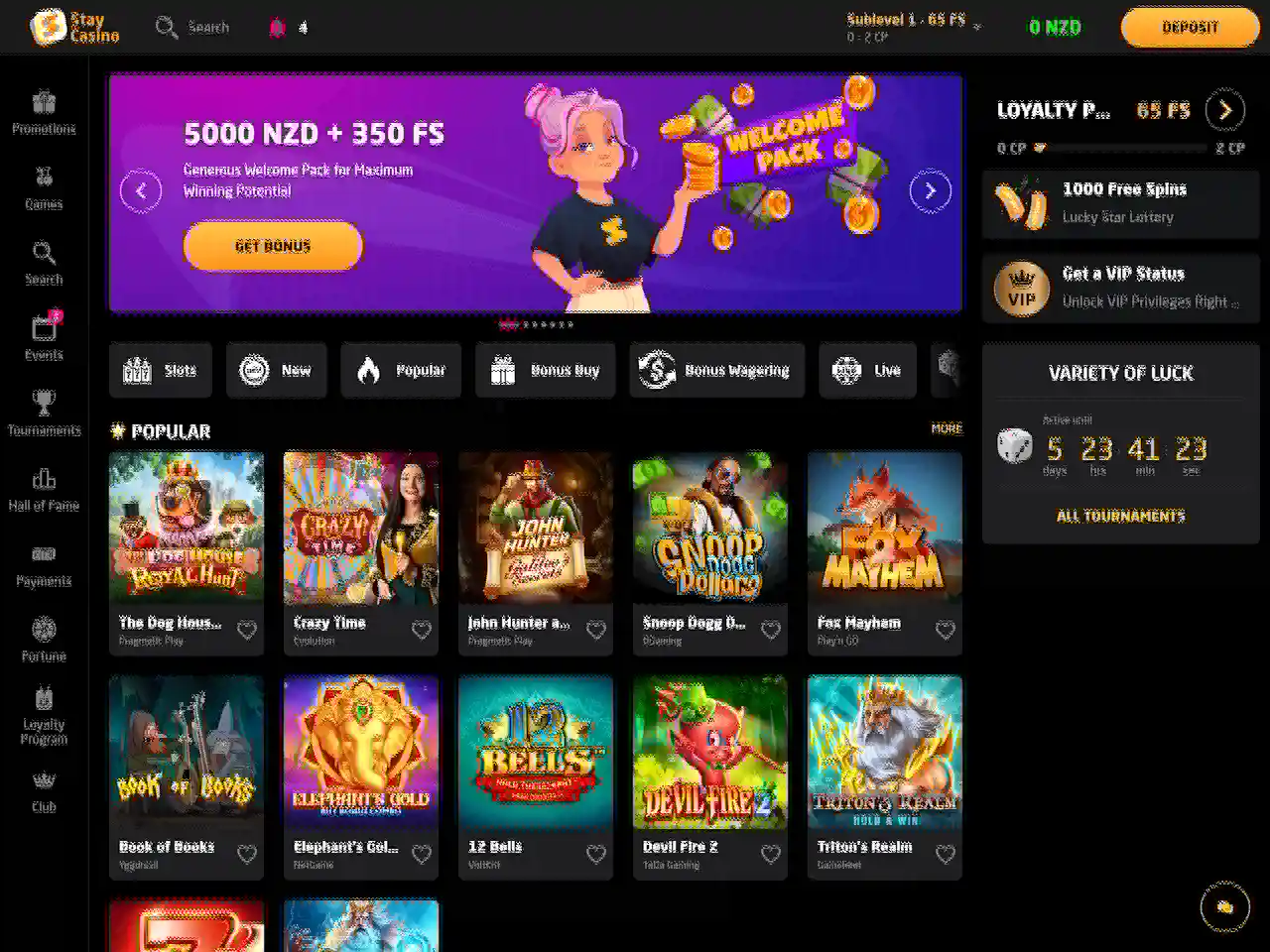Switch to the Live games tab
Image resolution: width=1270 pixels, height=952 pixels.
[x=867, y=371]
